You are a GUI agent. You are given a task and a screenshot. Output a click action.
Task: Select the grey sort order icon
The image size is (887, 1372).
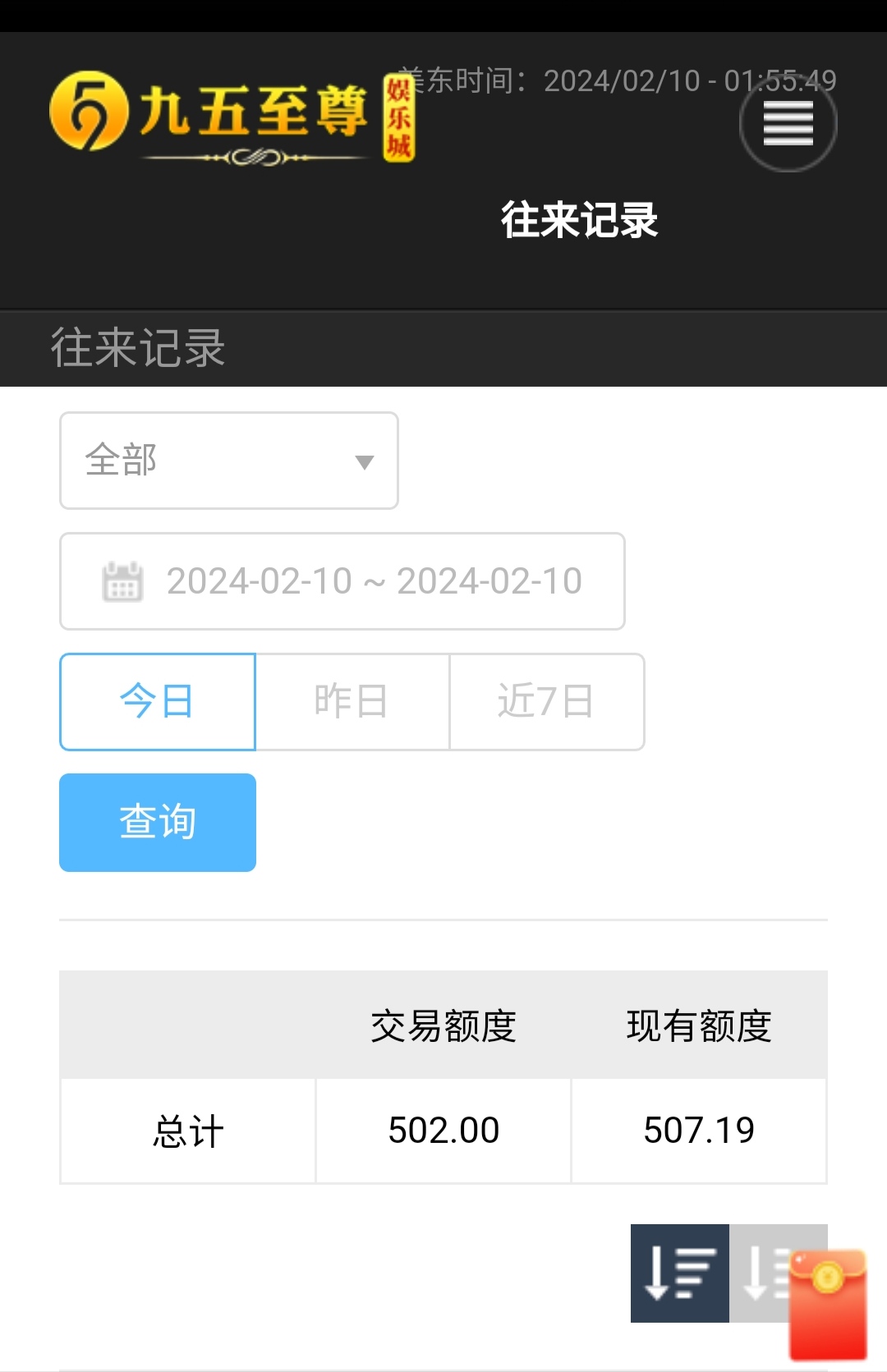pos(759,1273)
